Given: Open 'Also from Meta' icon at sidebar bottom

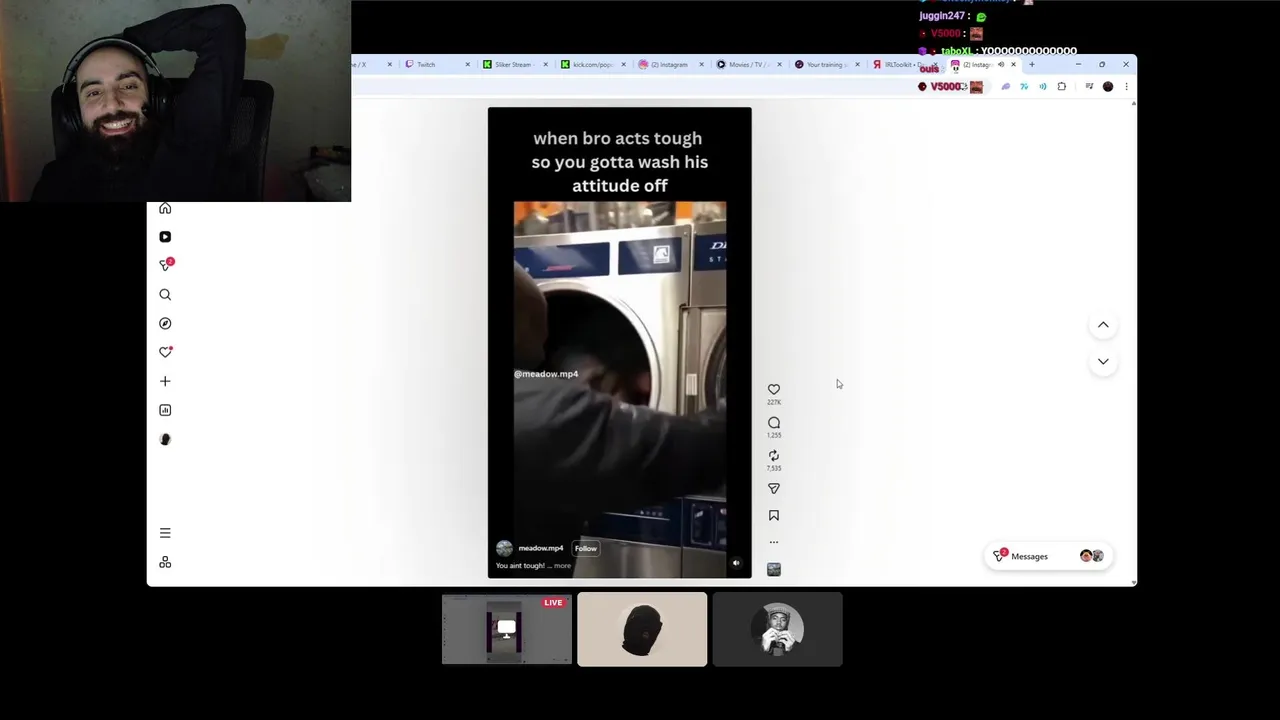Looking at the screenshot, I should (165, 562).
